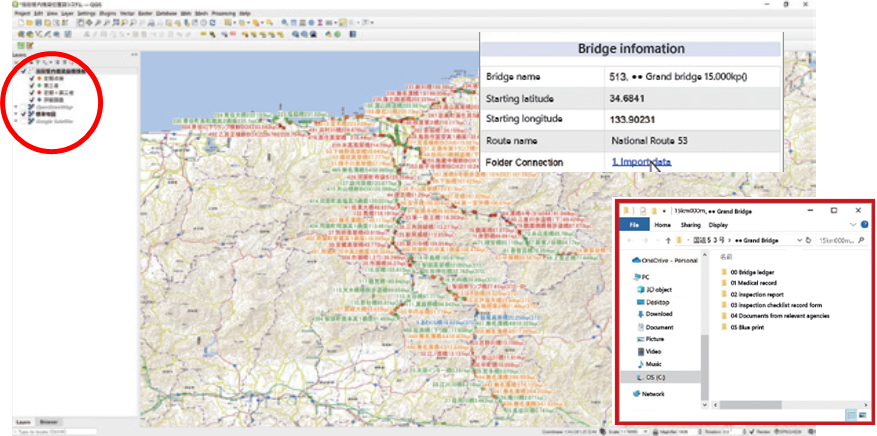This screenshot has width=877, height=436.
Task: Open the File Explorer help icon
Action: 863,225
